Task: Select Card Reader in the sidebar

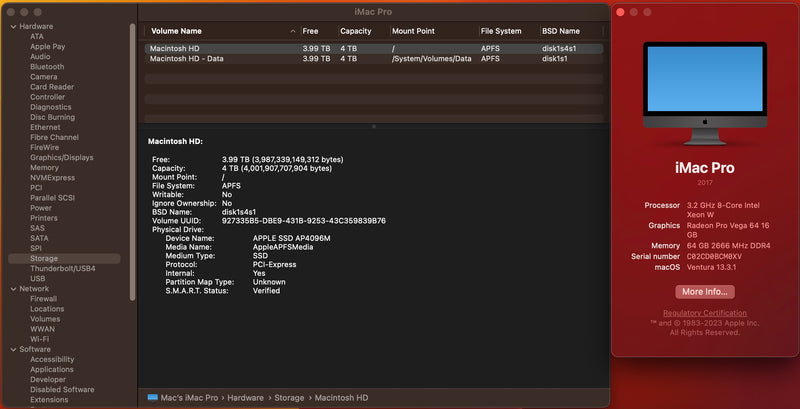Action: [52, 87]
